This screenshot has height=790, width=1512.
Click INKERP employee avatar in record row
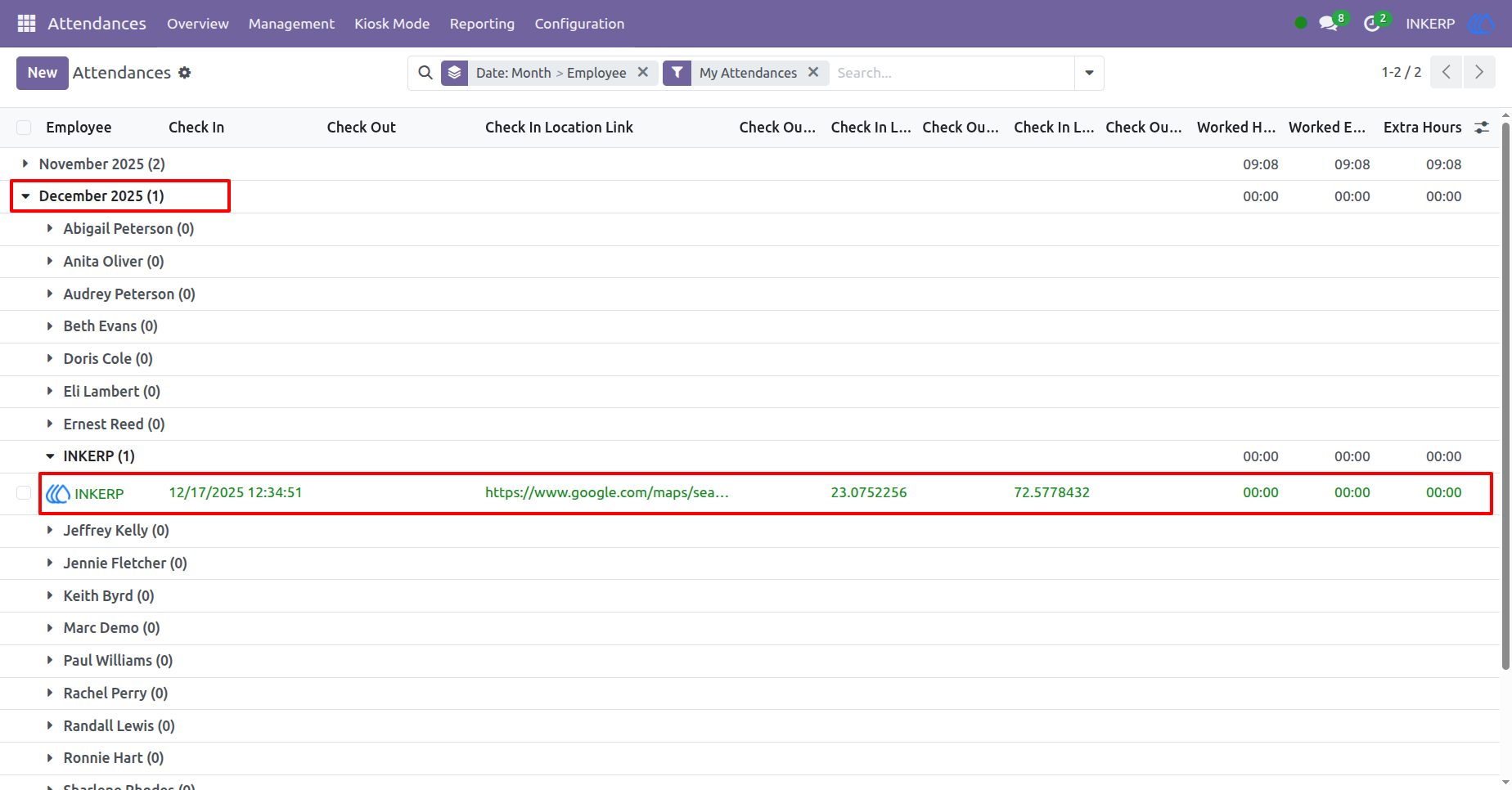(x=58, y=493)
